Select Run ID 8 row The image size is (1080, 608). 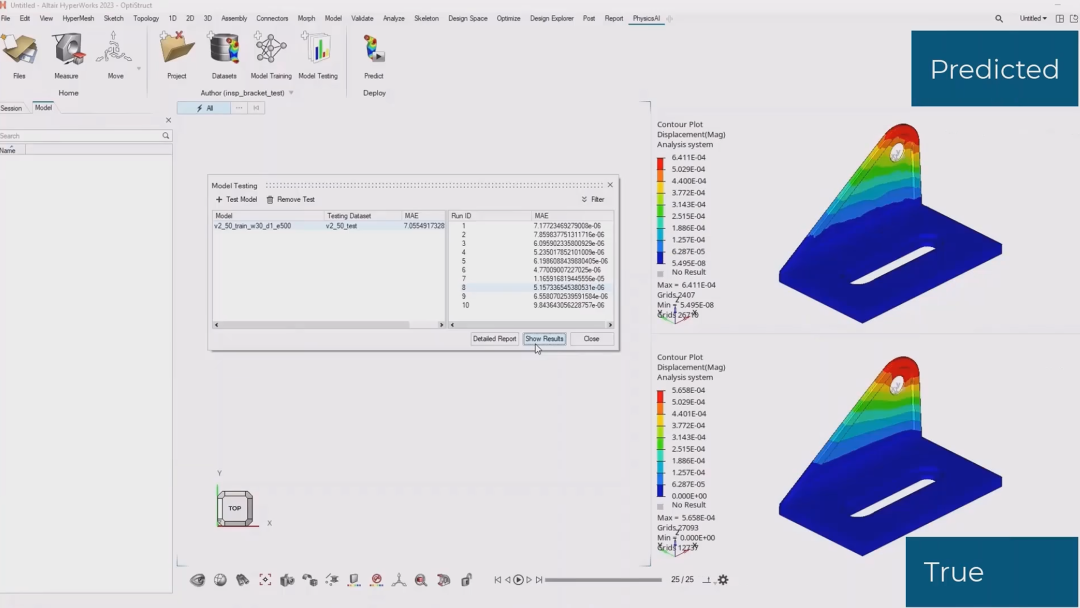point(530,288)
